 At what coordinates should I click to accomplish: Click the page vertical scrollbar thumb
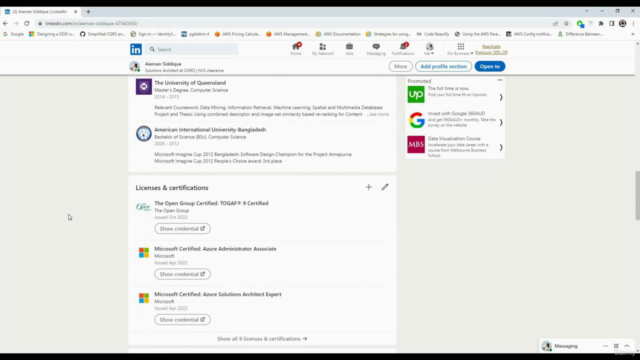tap(637, 196)
